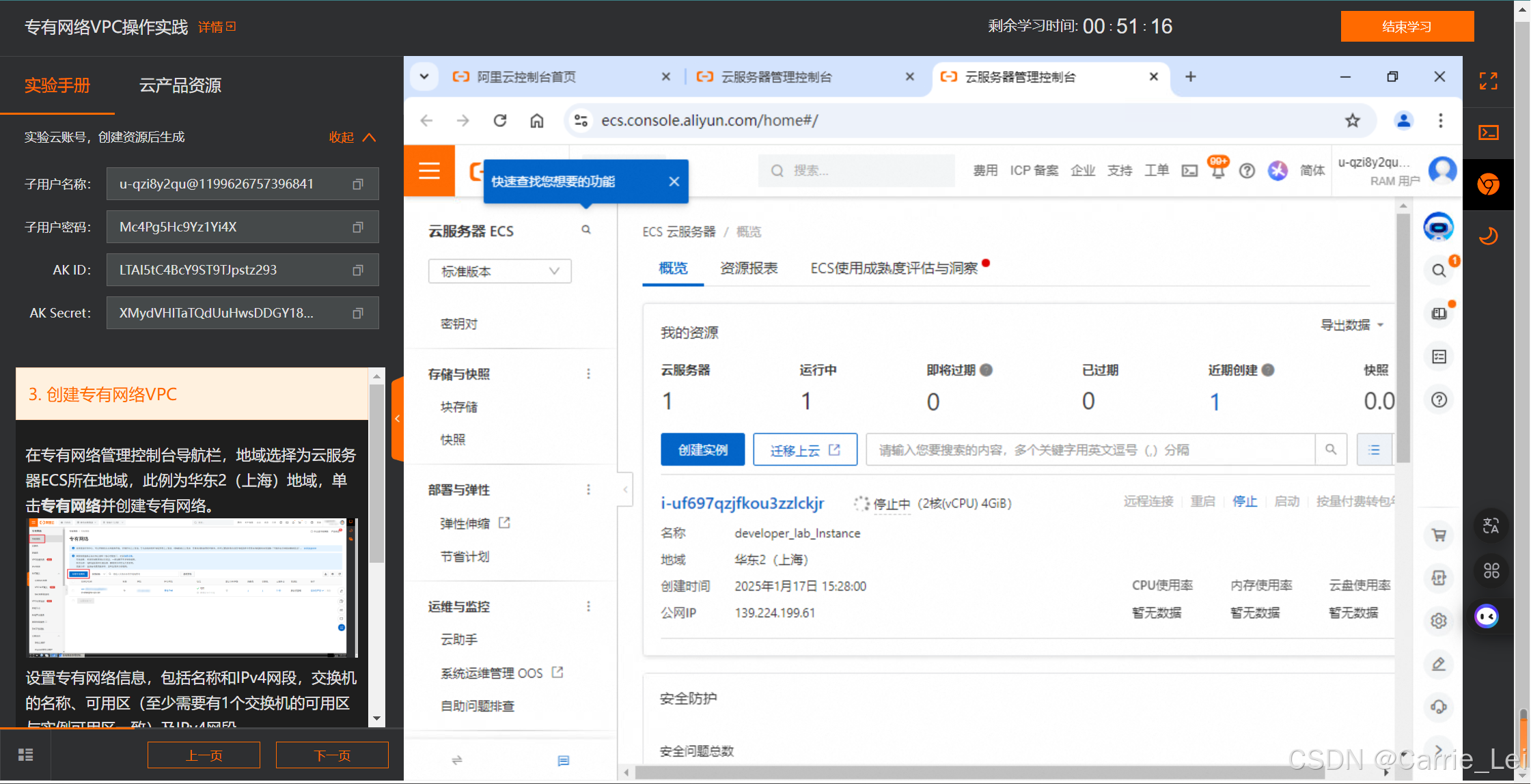
Task: Switch to the 云产品资源 tab
Action: (x=180, y=85)
